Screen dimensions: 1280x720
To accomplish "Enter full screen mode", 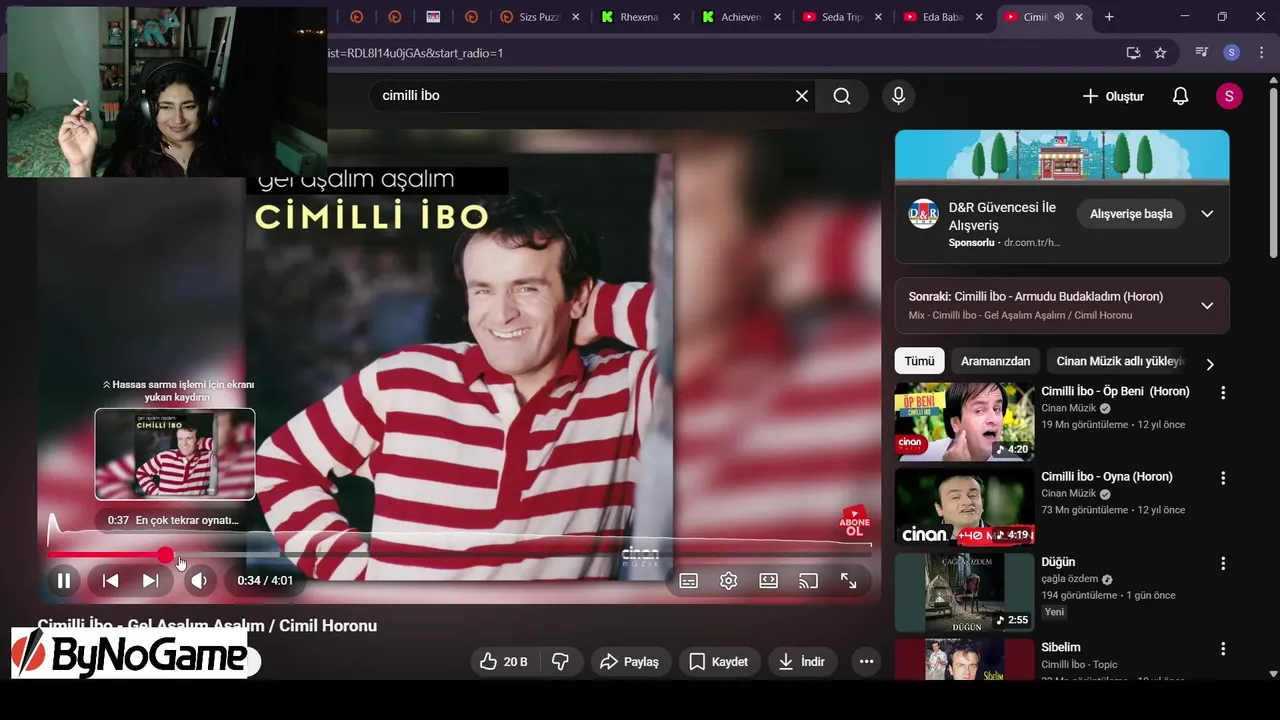I will pos(848,580).
